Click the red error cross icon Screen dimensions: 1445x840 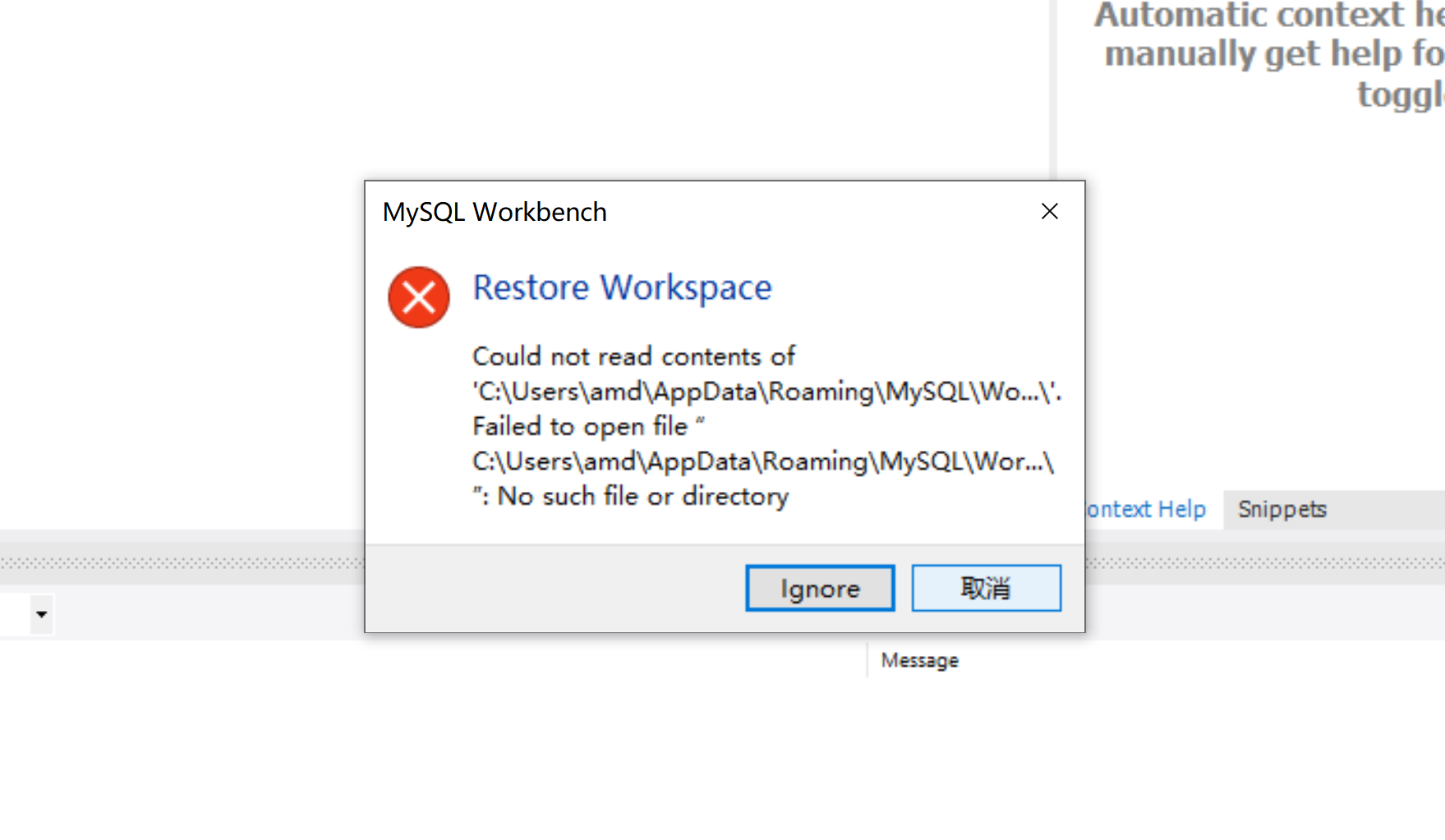point(418,297)
